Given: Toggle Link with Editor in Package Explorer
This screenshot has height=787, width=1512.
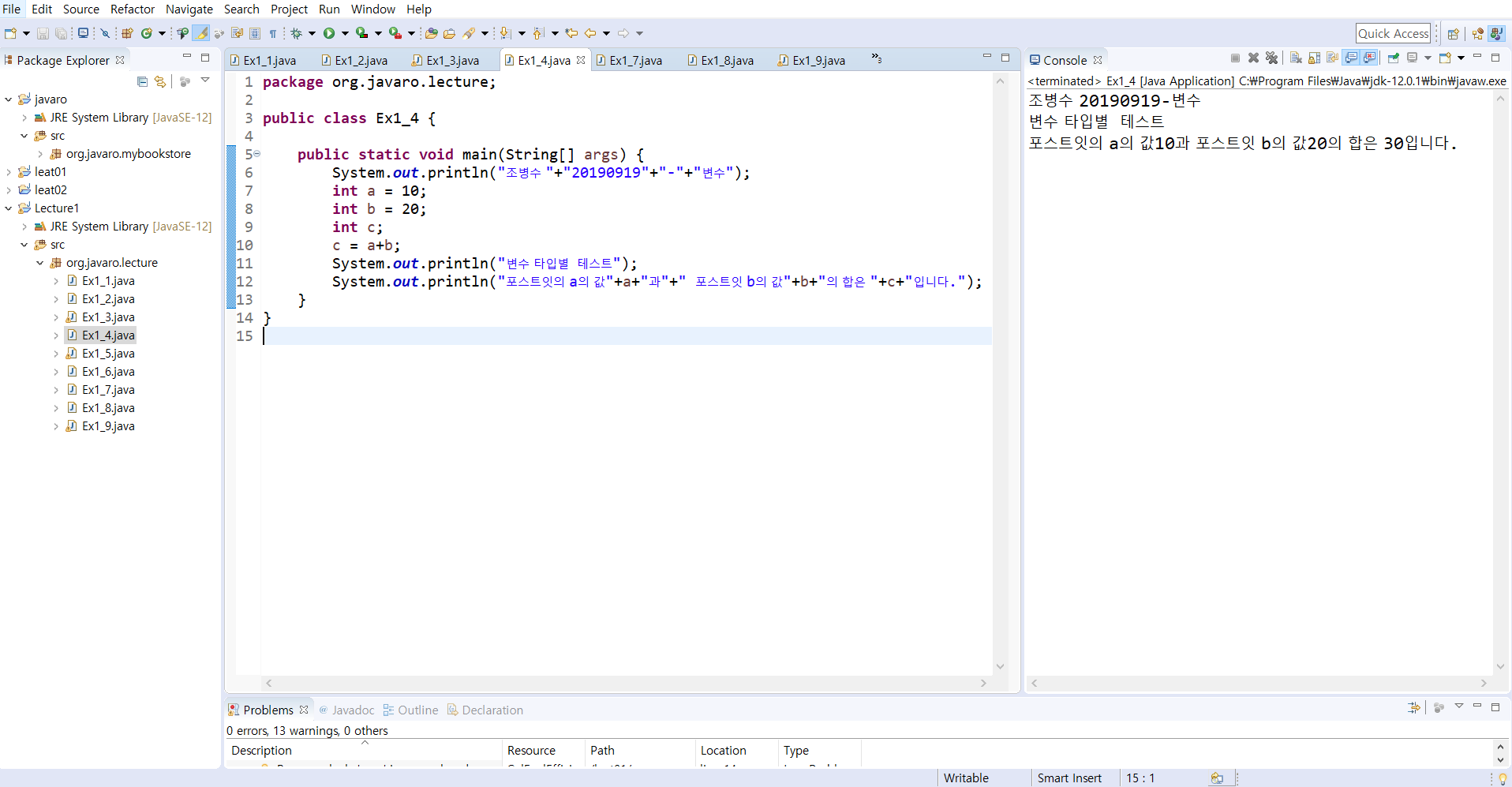Looking at the screenshot, I should coord(160,81).
